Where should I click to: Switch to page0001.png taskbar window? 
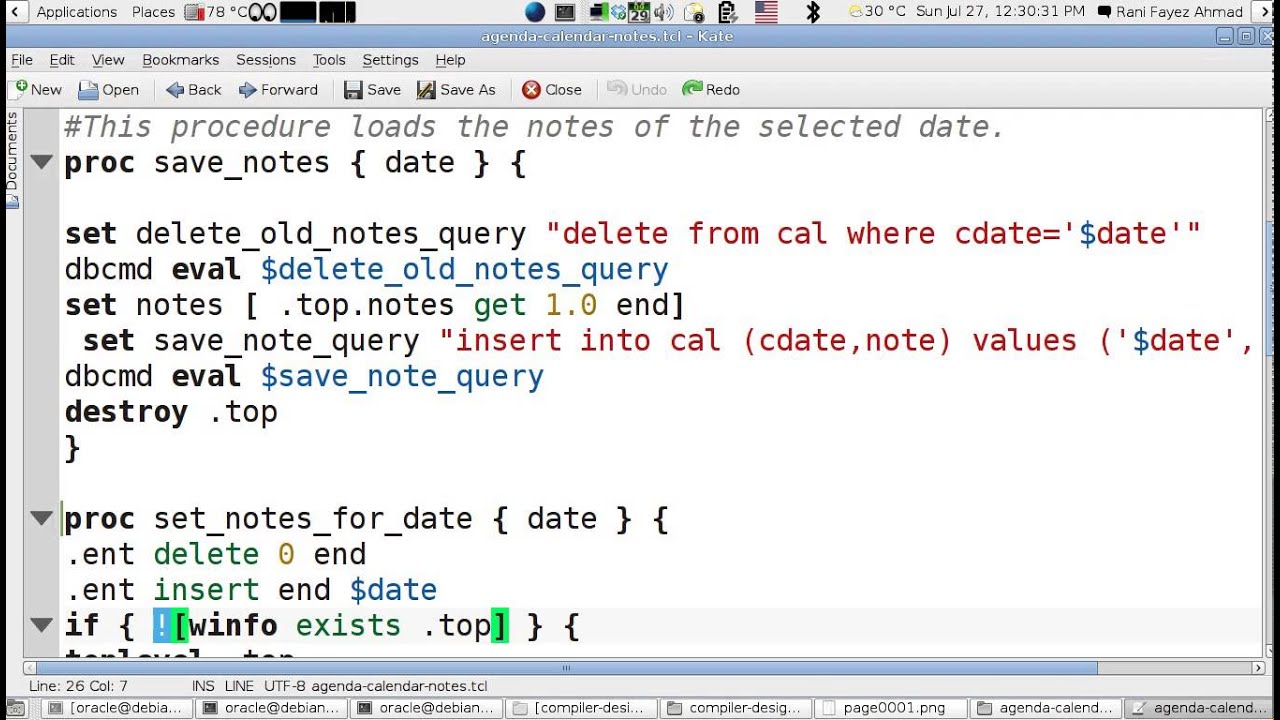click(x=892, y=708)
